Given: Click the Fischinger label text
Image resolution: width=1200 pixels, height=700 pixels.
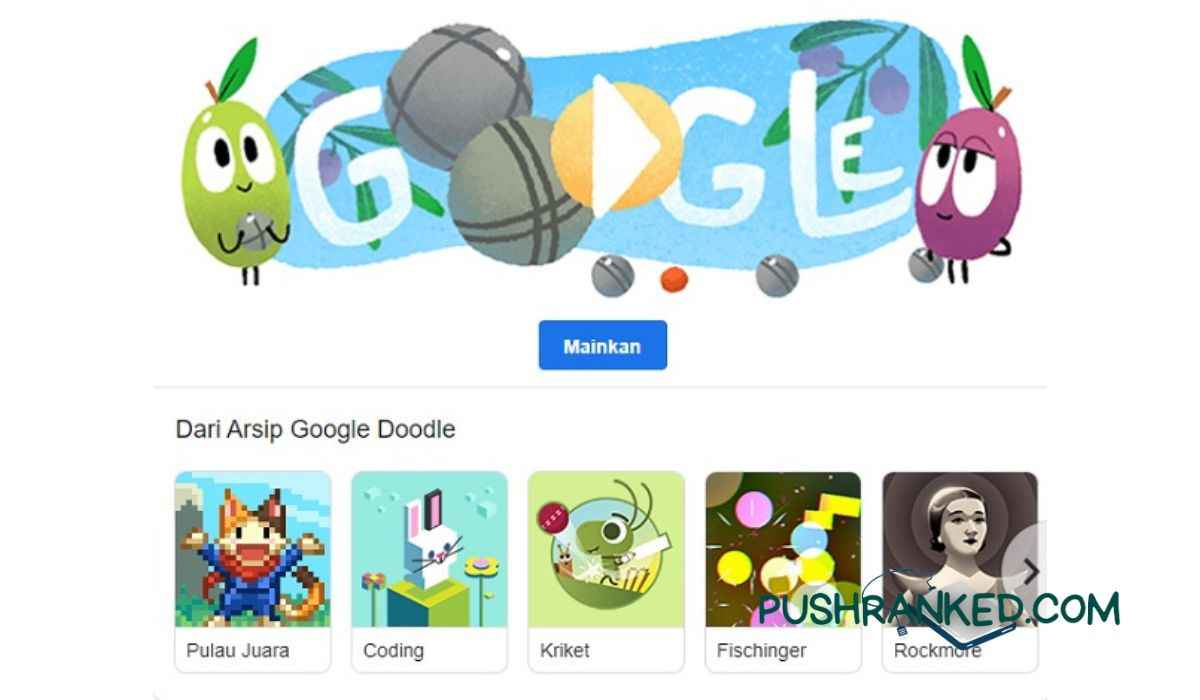Looking at the screenshot, I should pos(761,651).
